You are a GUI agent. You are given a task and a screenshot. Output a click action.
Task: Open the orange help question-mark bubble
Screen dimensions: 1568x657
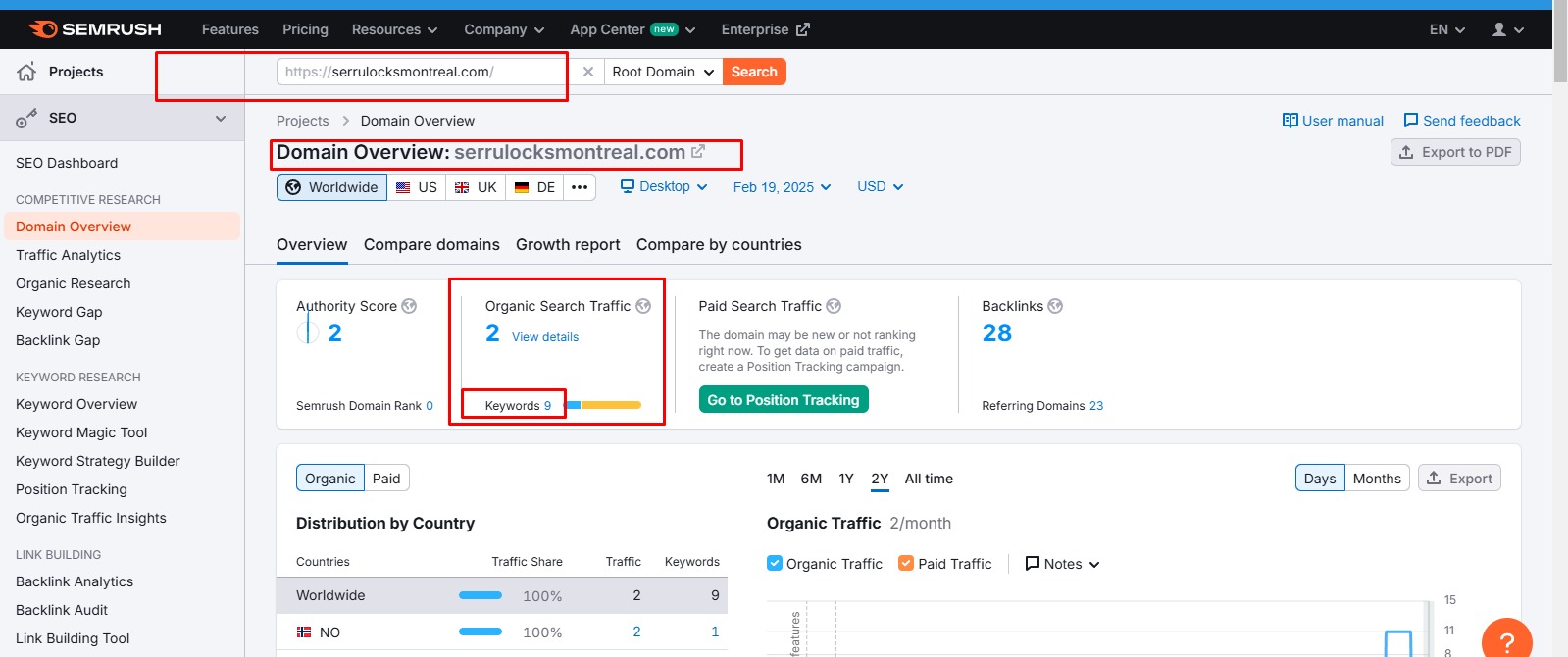pos(1507,642)
